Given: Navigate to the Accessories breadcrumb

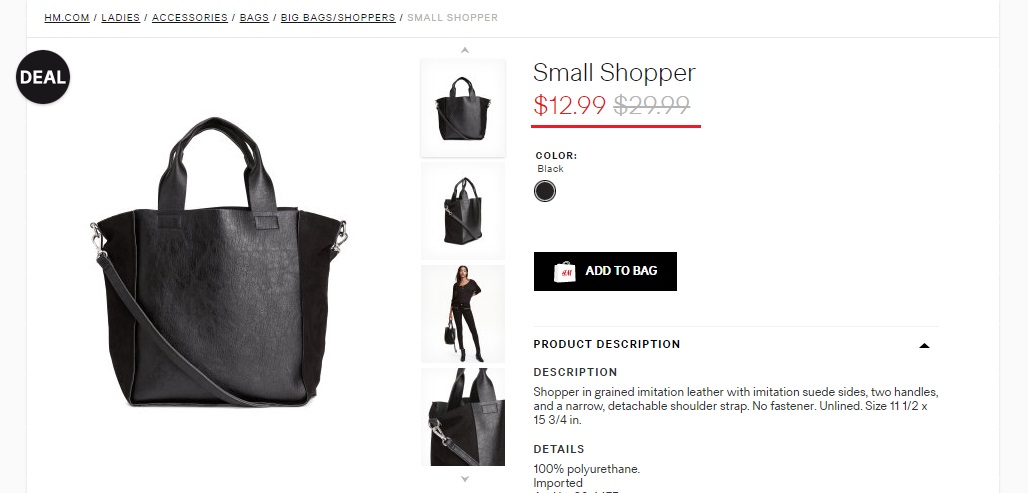Looking at the screenshot, I should click(x=189, y=18).
